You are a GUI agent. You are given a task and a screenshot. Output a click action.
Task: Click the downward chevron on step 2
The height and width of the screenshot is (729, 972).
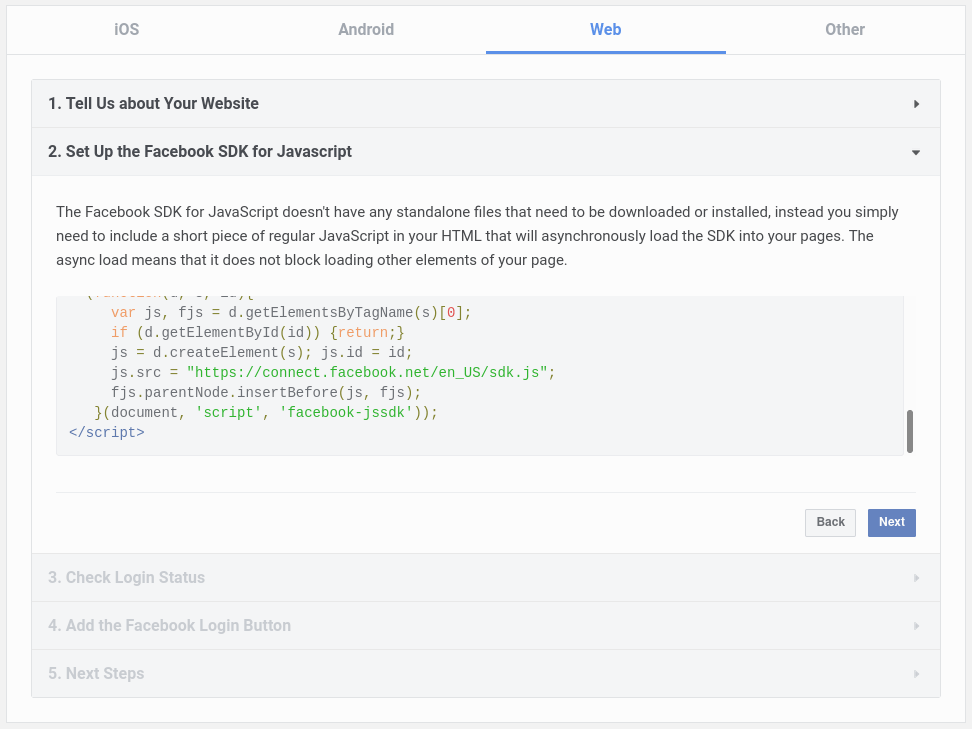tap(915, 152)
